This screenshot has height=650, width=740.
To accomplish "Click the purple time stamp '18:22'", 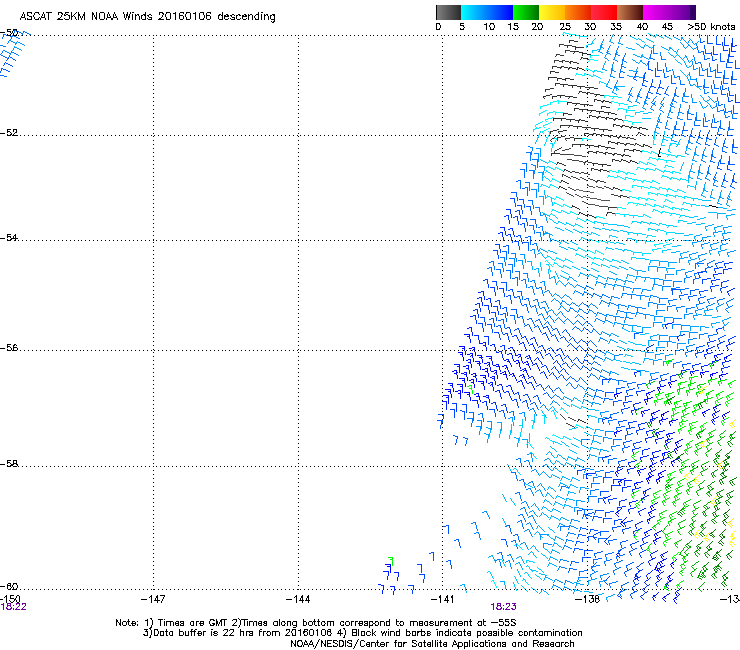I will (13, 607).
